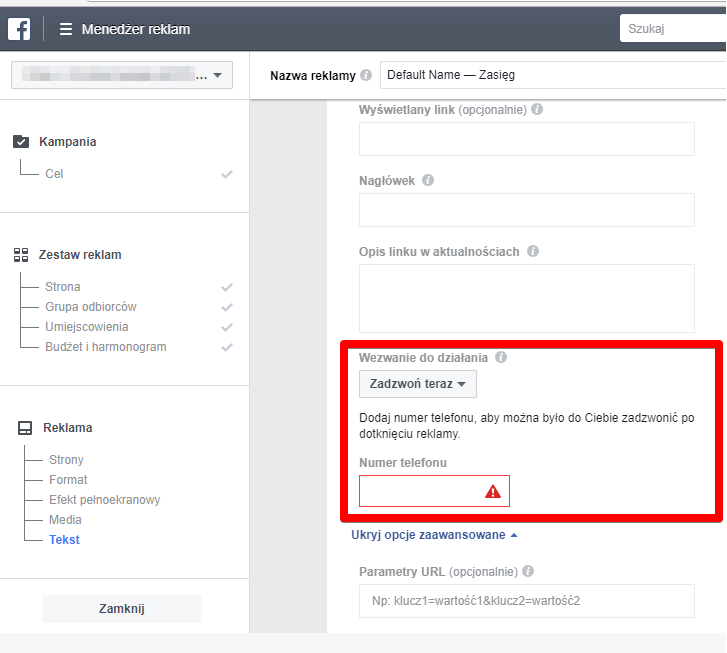Click the Opis linku w aktualnościach text area
727x653 pixels.
[x=527, y=299]
